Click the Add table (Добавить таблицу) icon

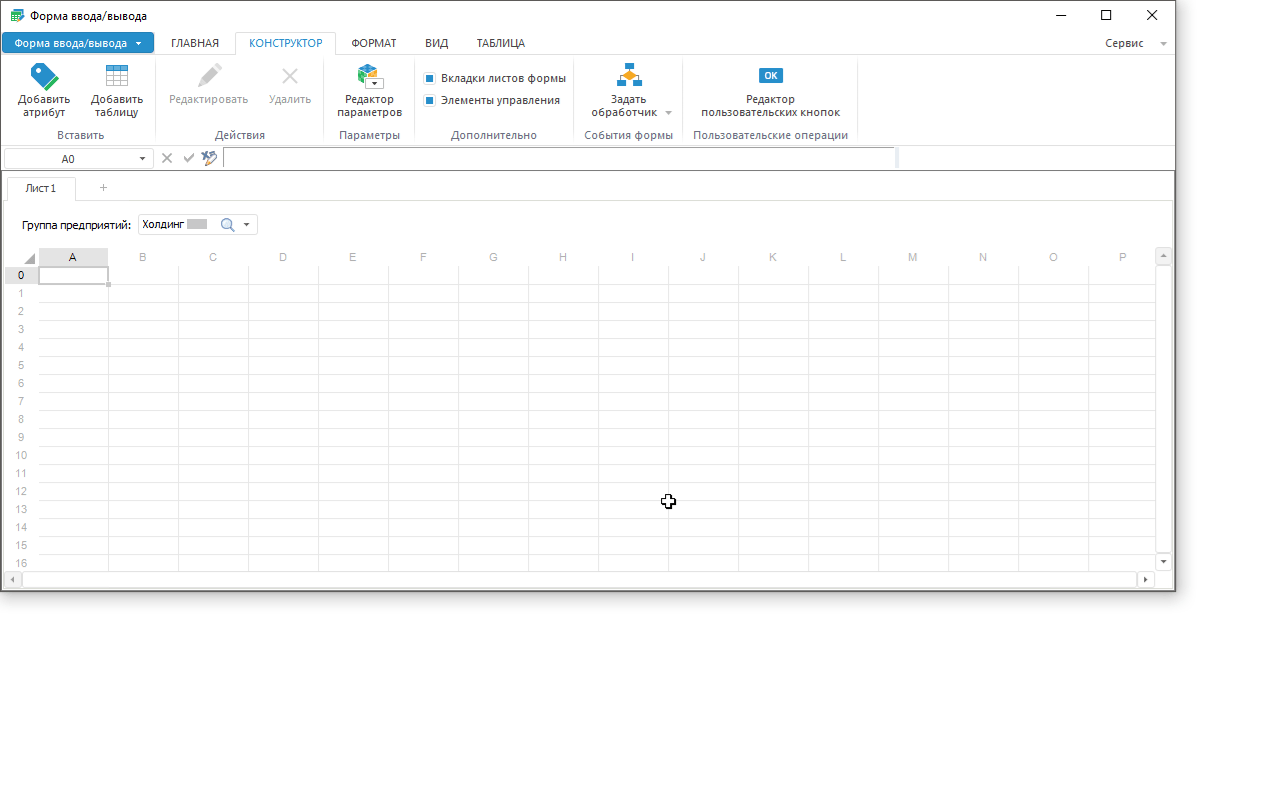117,76
